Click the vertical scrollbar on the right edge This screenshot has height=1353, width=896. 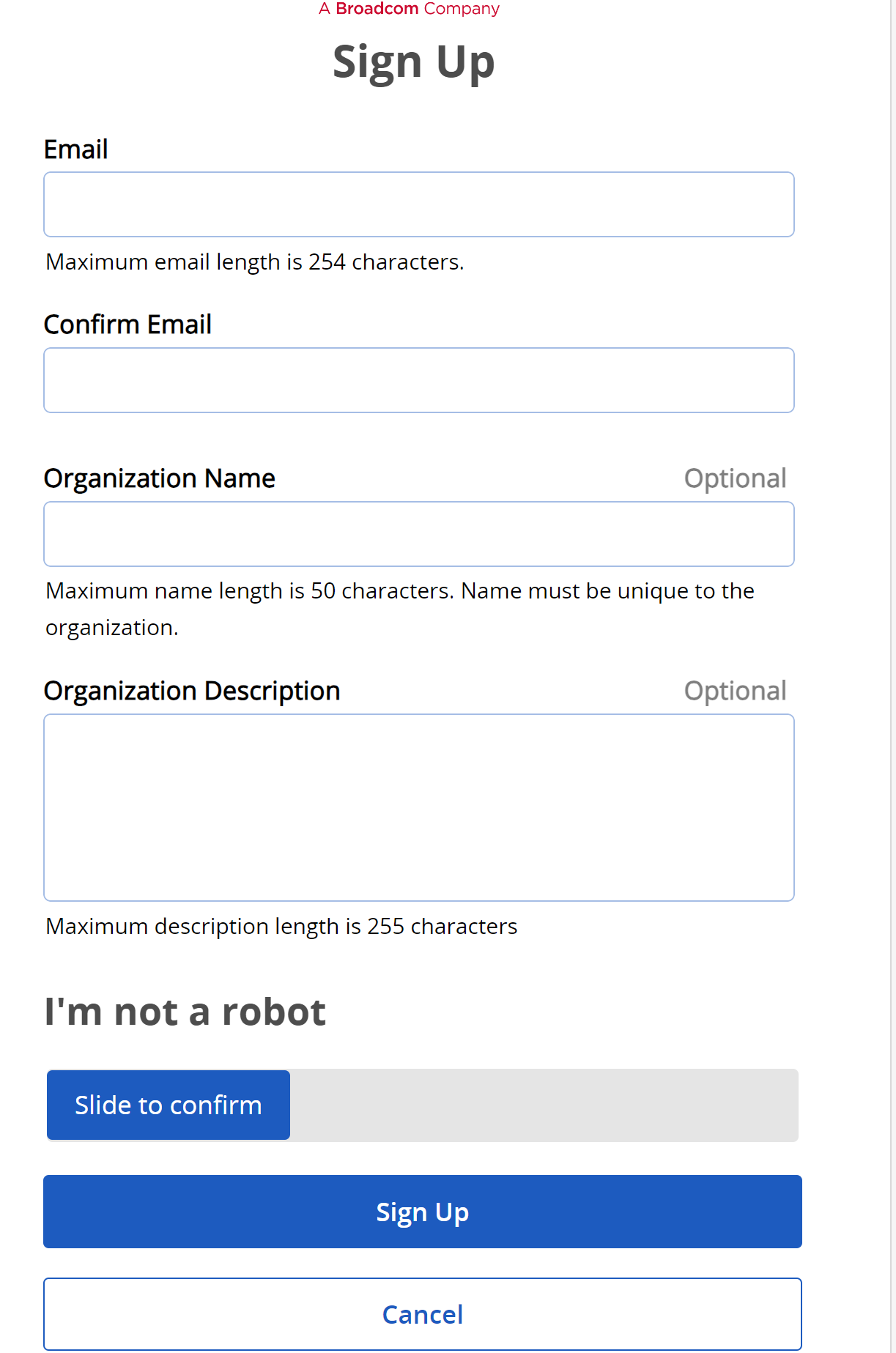[892, 659]
